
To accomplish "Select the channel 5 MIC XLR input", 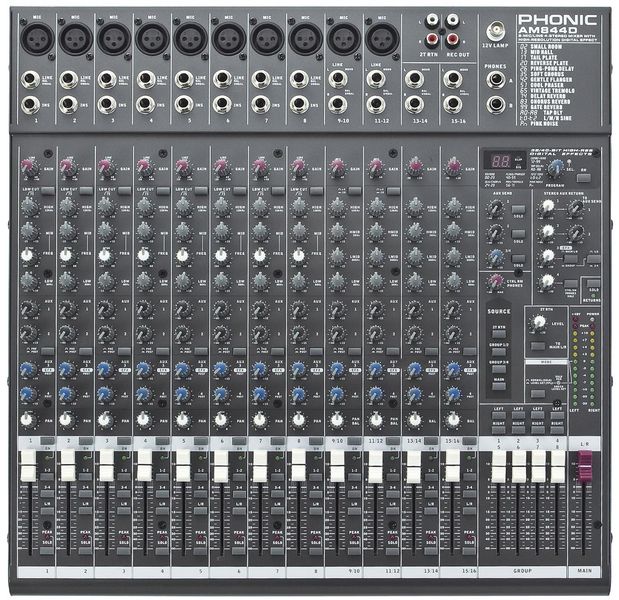I will click(x=190, y=39).
